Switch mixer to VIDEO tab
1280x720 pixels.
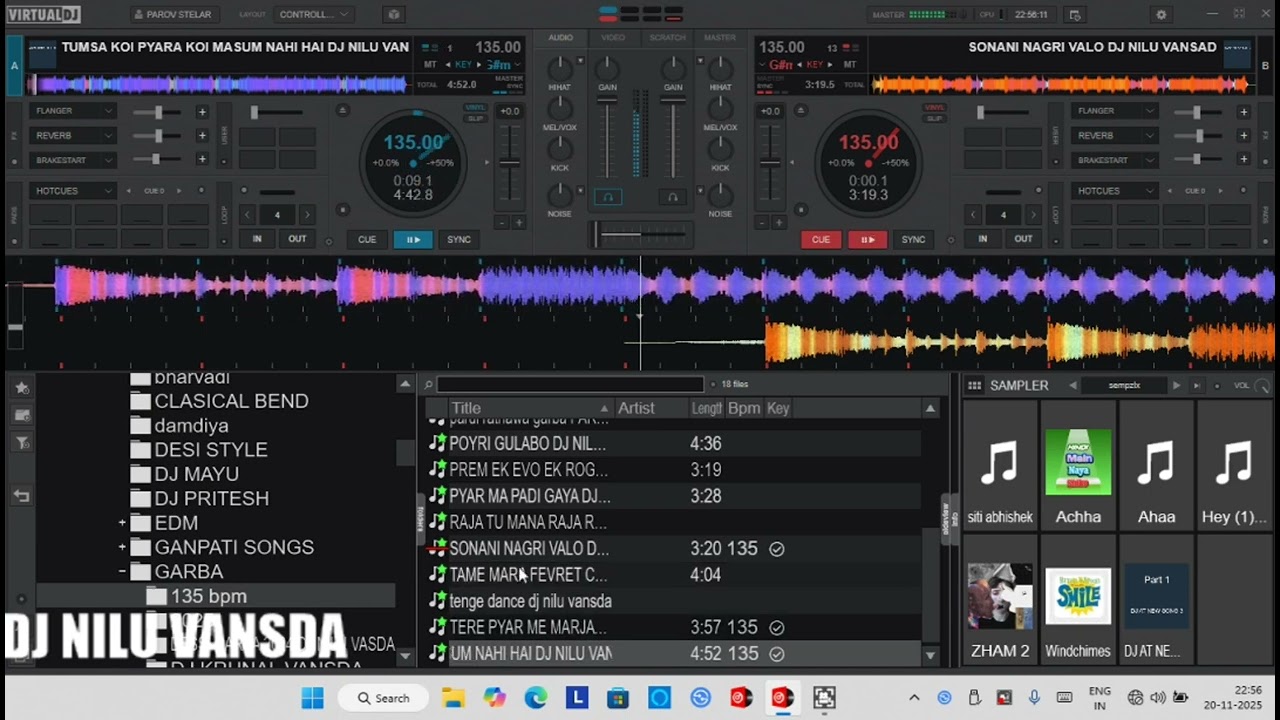pyautogui.click(x=613, y=37)
